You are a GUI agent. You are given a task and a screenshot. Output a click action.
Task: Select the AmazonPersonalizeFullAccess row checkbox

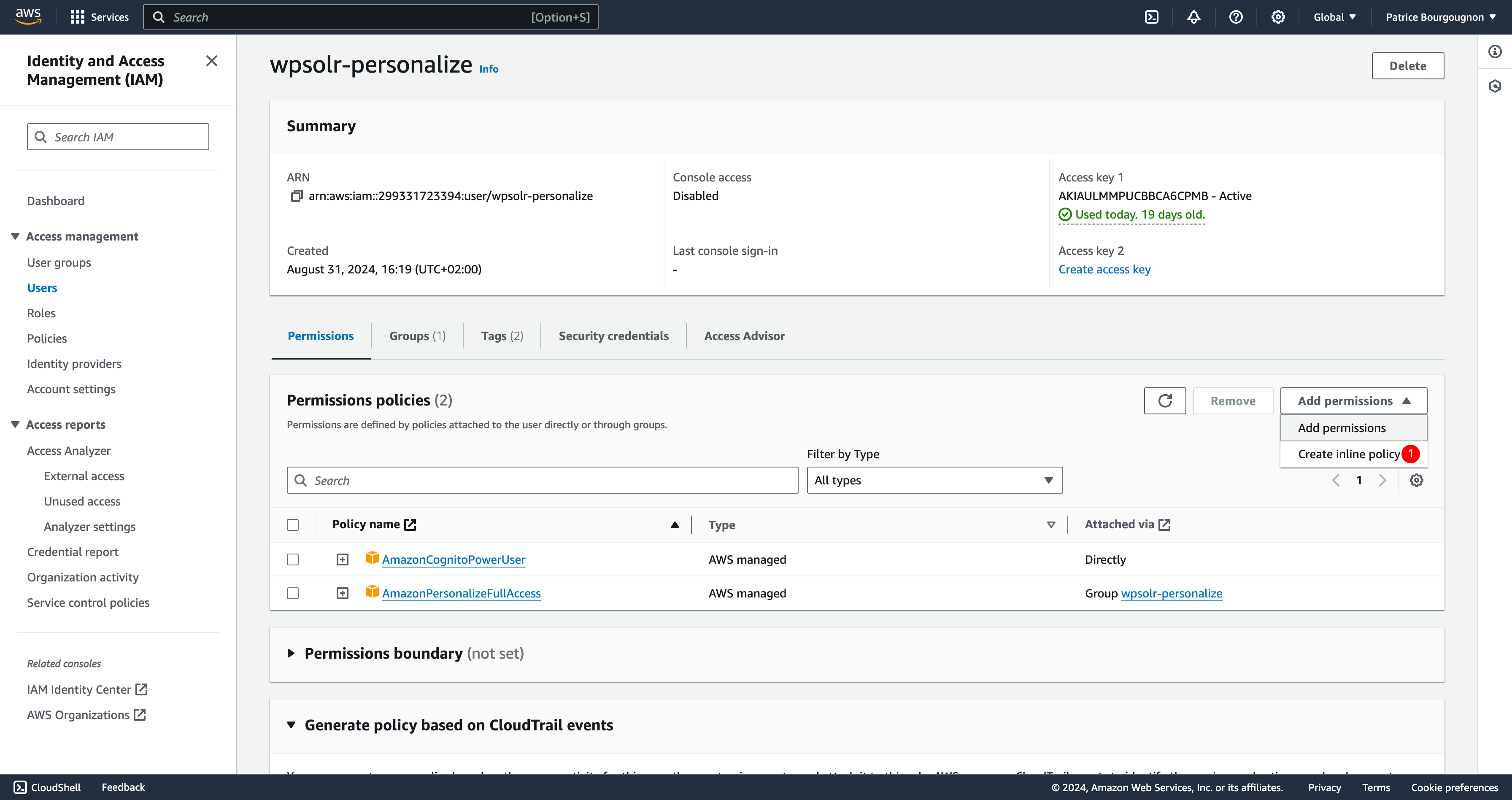(x=293, y=593)
